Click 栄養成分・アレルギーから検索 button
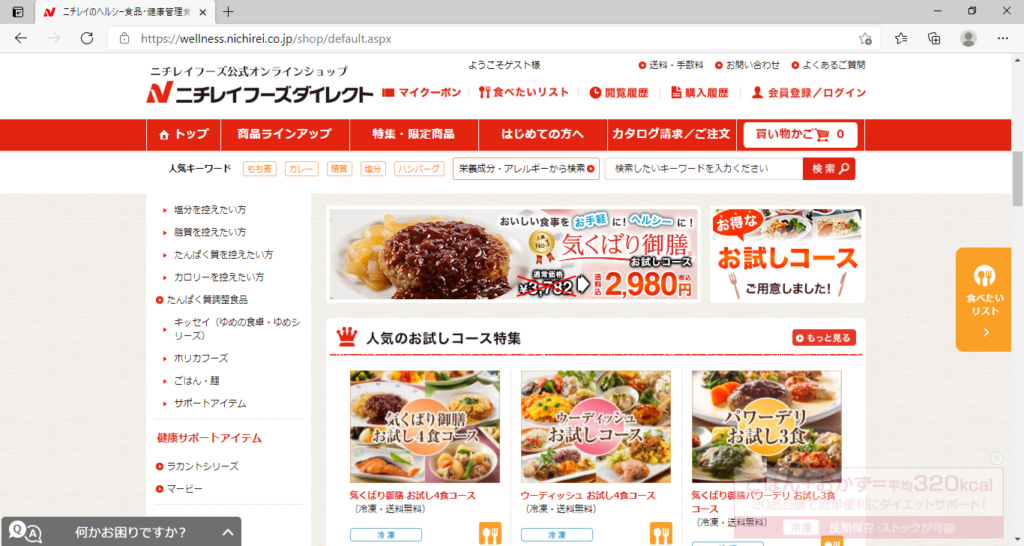1024x546 pixels. click(x=526, y=169)
